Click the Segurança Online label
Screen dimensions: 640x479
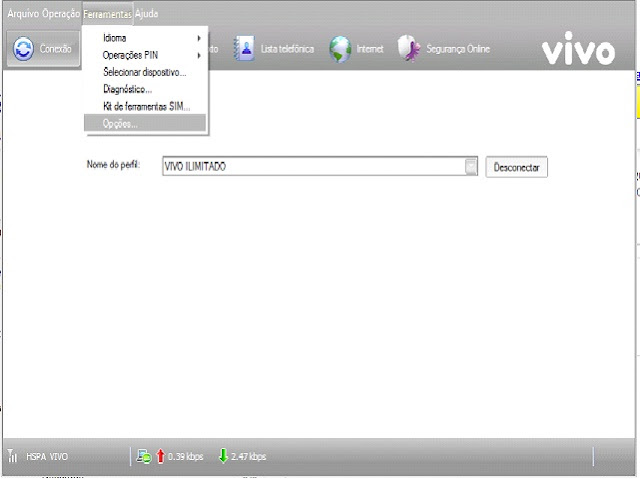pyautogui.click(x=458, y=49)
